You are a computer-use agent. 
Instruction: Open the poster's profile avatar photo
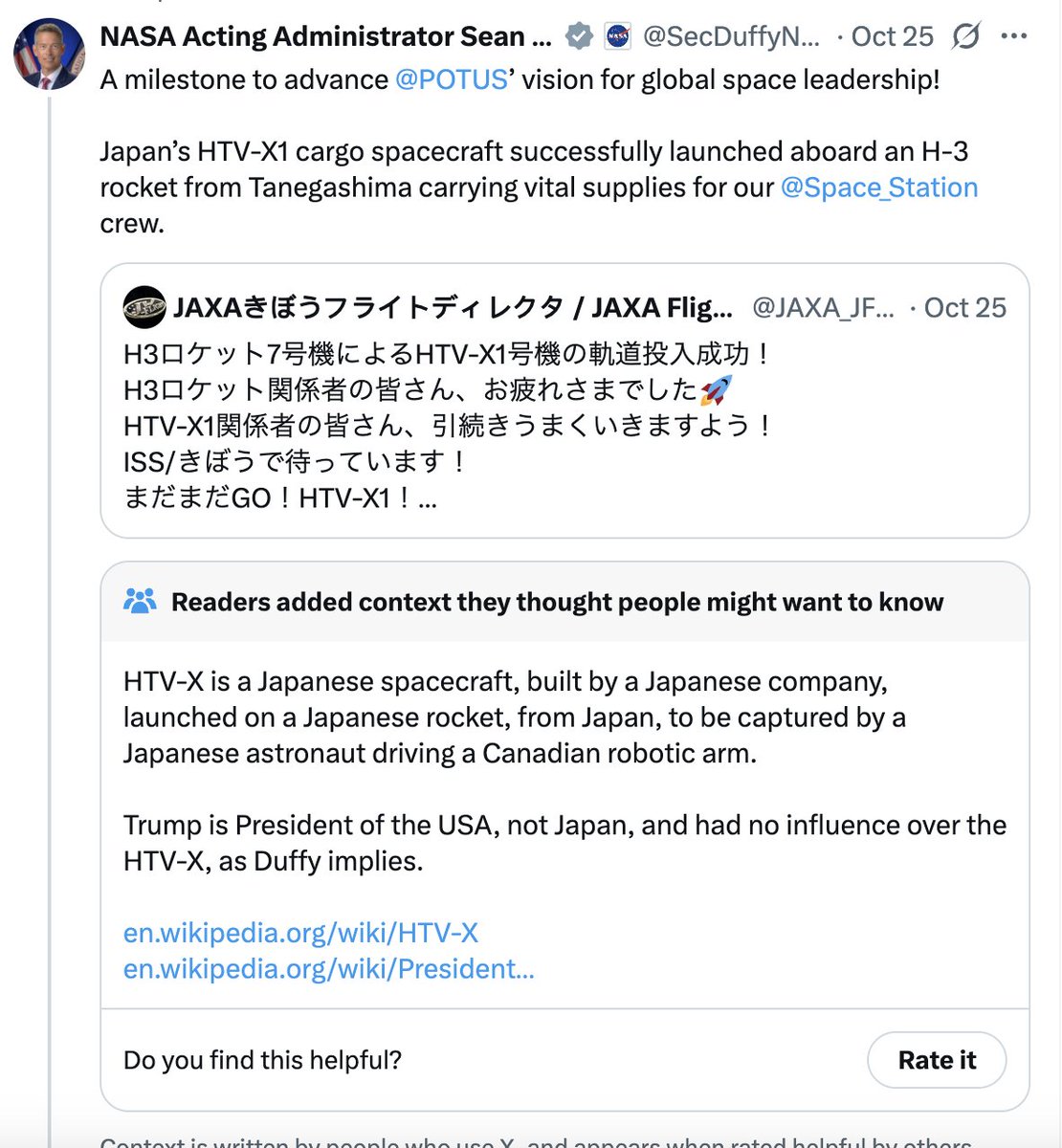pyautogui.click(x=50, y=54)
